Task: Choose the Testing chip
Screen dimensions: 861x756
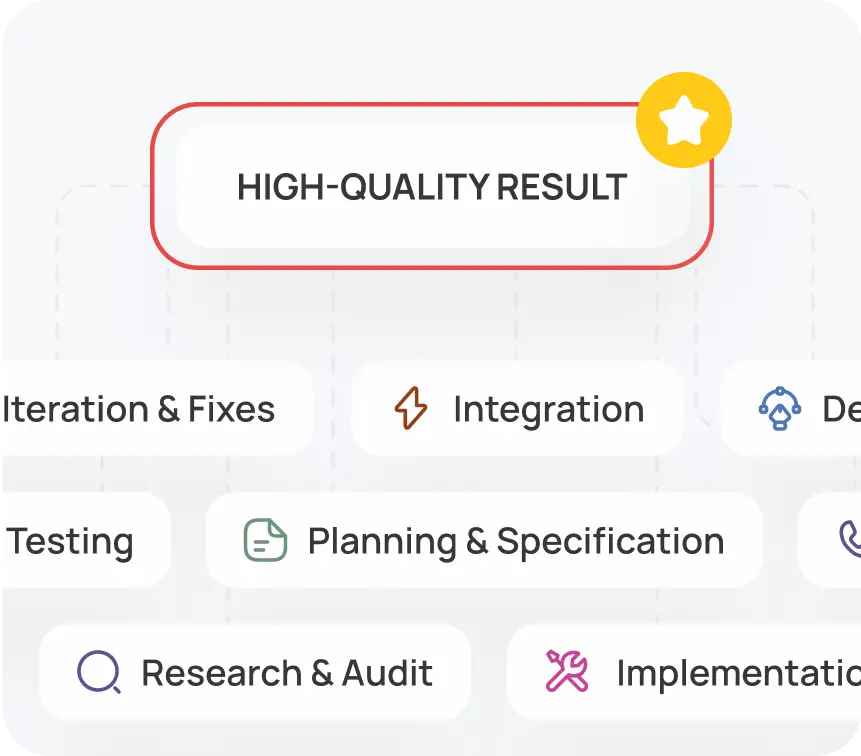Action: point(86,540)
